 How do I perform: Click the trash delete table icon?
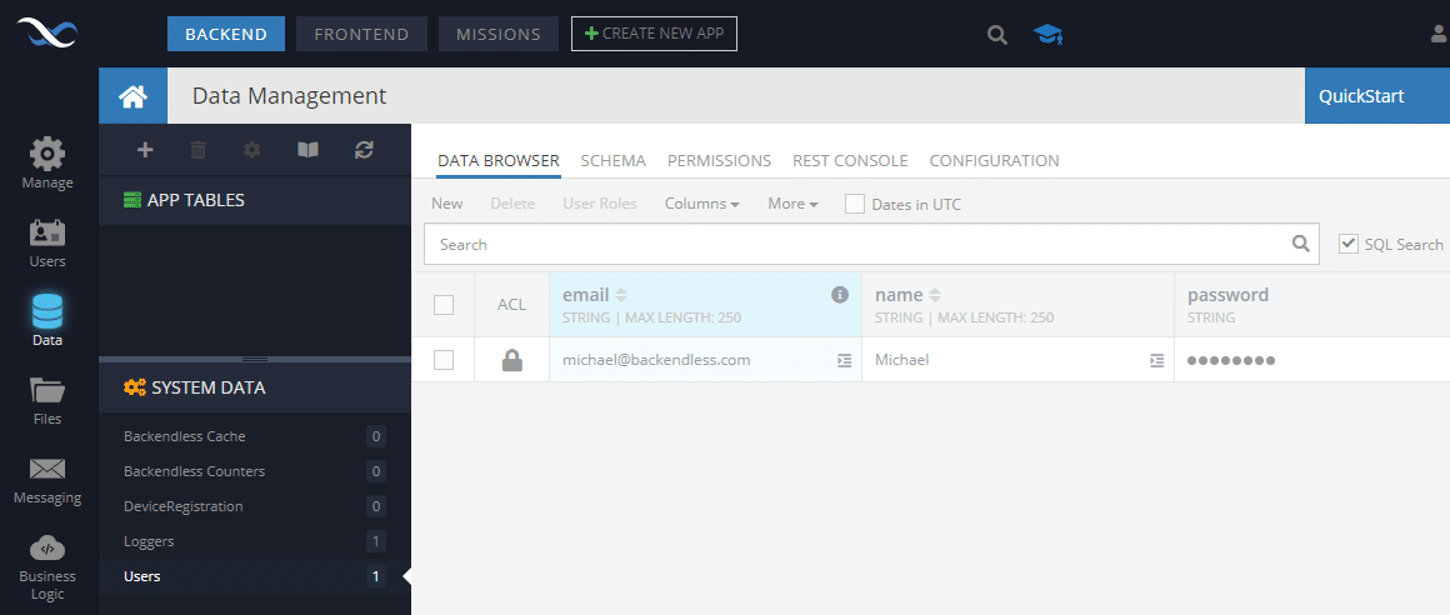(x=198, y=150)
